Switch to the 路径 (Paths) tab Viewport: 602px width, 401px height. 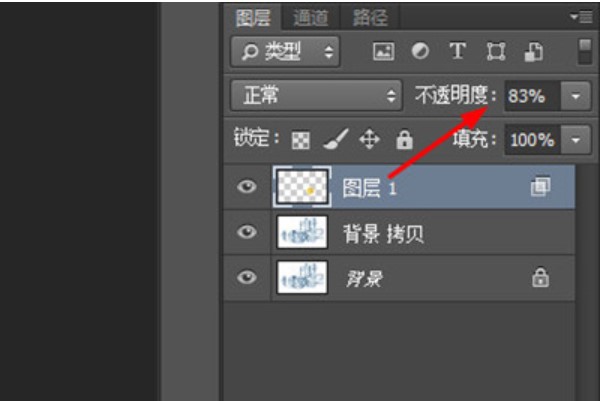370,18
